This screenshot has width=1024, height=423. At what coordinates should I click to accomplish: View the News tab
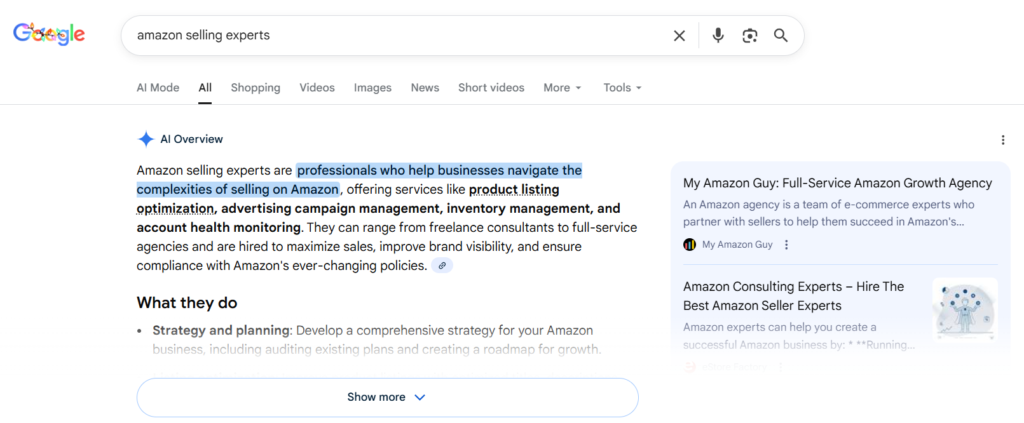coord(424,87)
